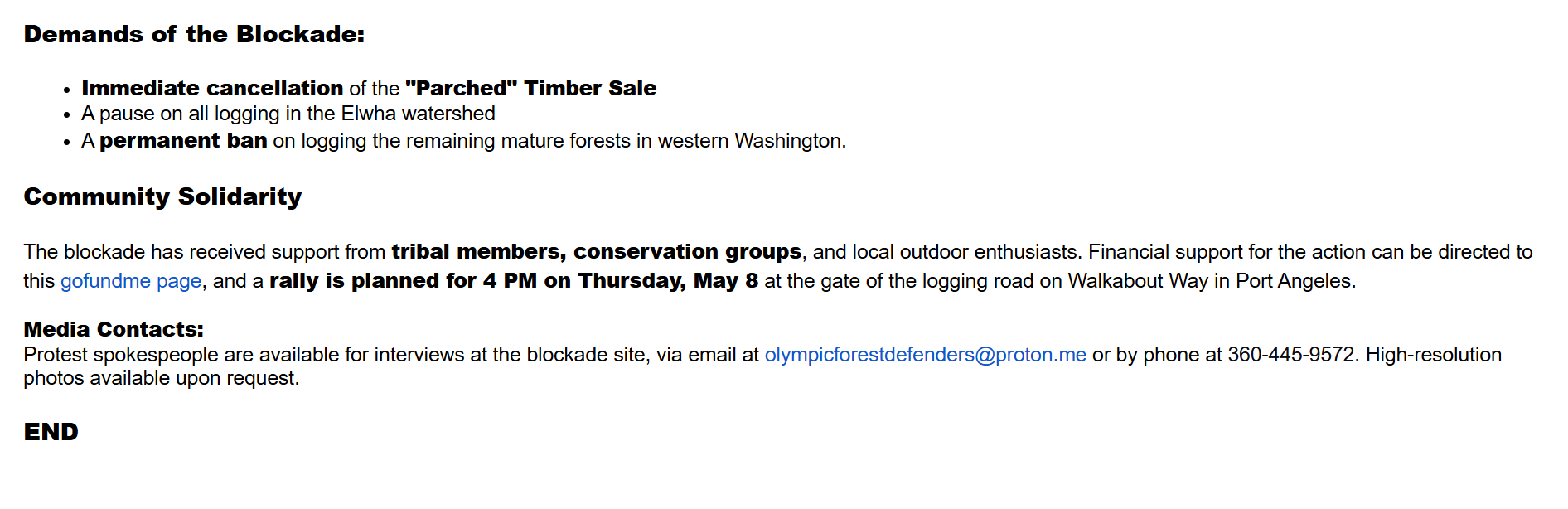1568x509 pixels.
Task: Click the bold "tribal members, conservation groups" text
Action: [x=596, y=251]
